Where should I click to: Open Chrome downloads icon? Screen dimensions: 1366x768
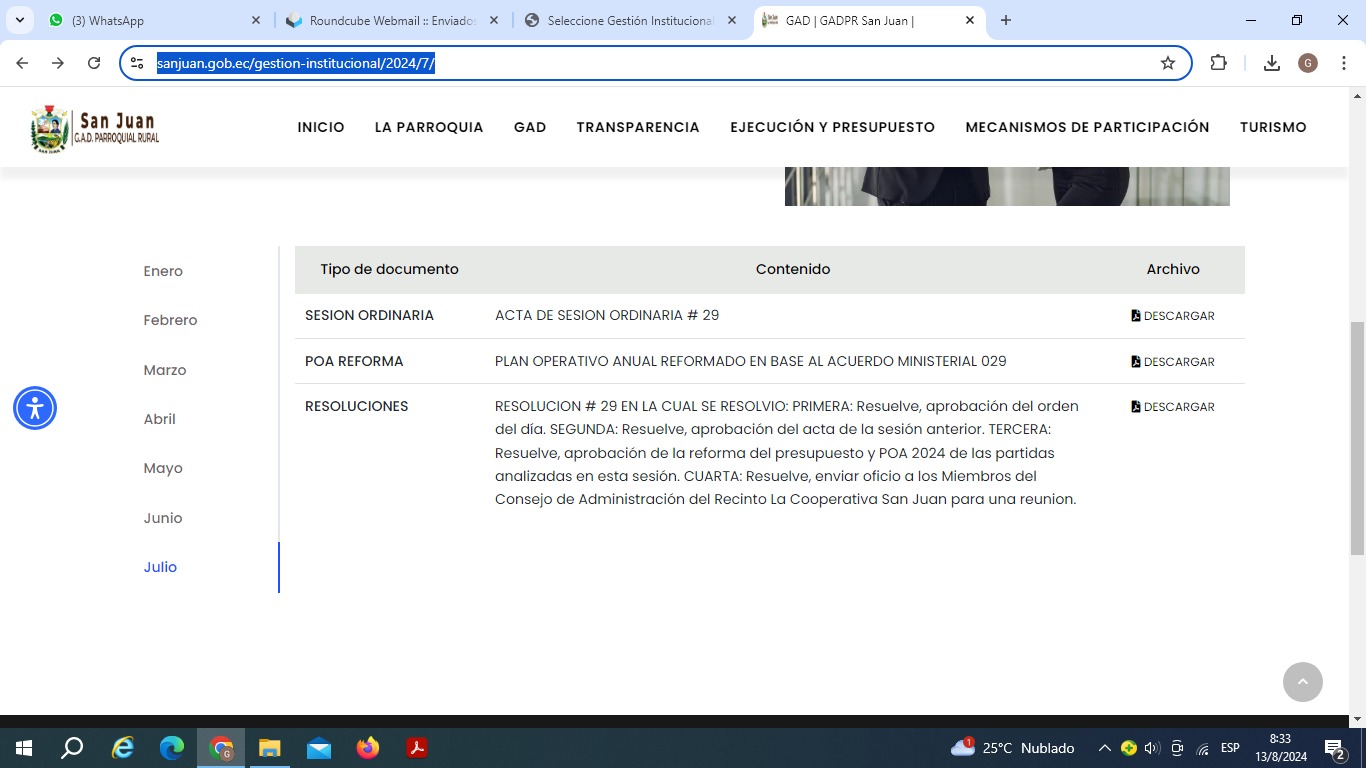click(x=1271, y=63)
